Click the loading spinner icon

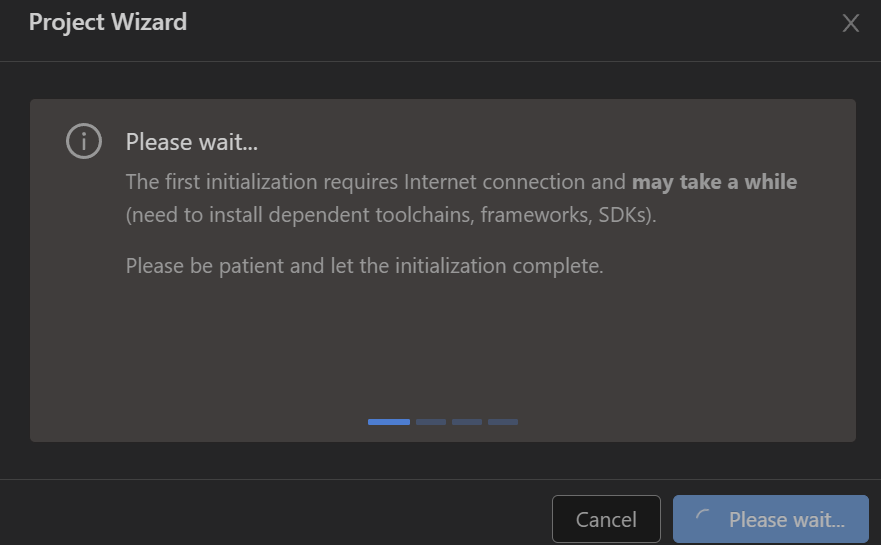coord(704,519)
